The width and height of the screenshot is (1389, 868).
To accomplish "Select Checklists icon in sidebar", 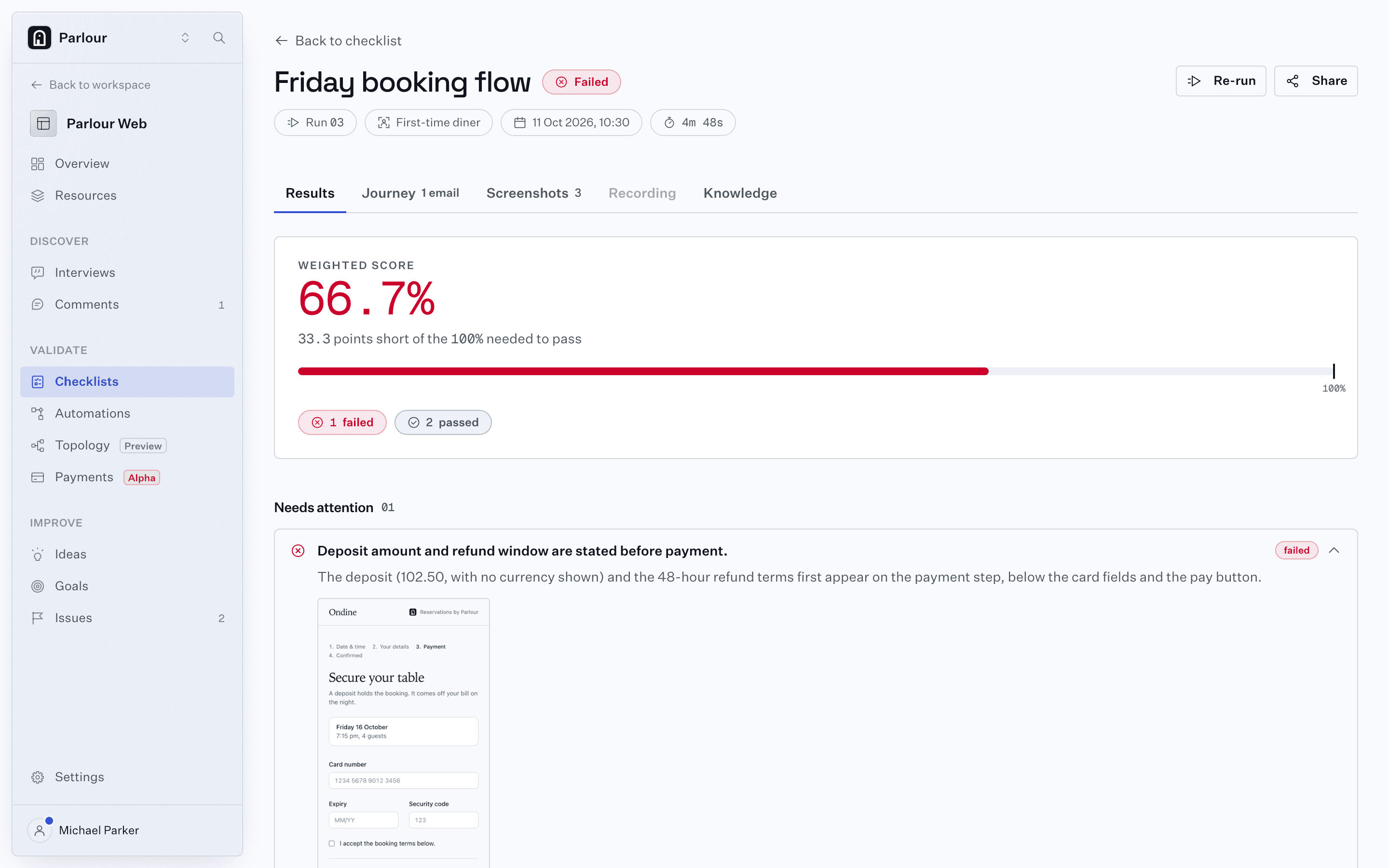I will (37, 382).
